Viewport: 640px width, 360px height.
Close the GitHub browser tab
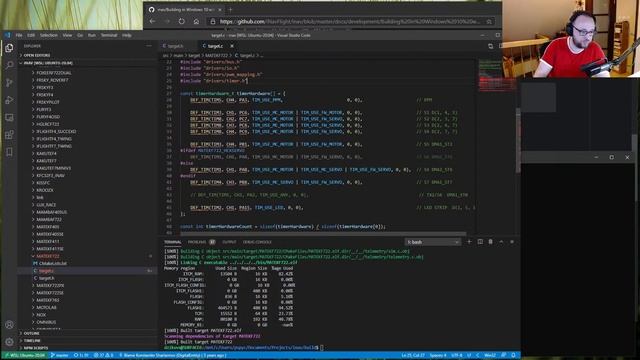click(x=220, y=9)
